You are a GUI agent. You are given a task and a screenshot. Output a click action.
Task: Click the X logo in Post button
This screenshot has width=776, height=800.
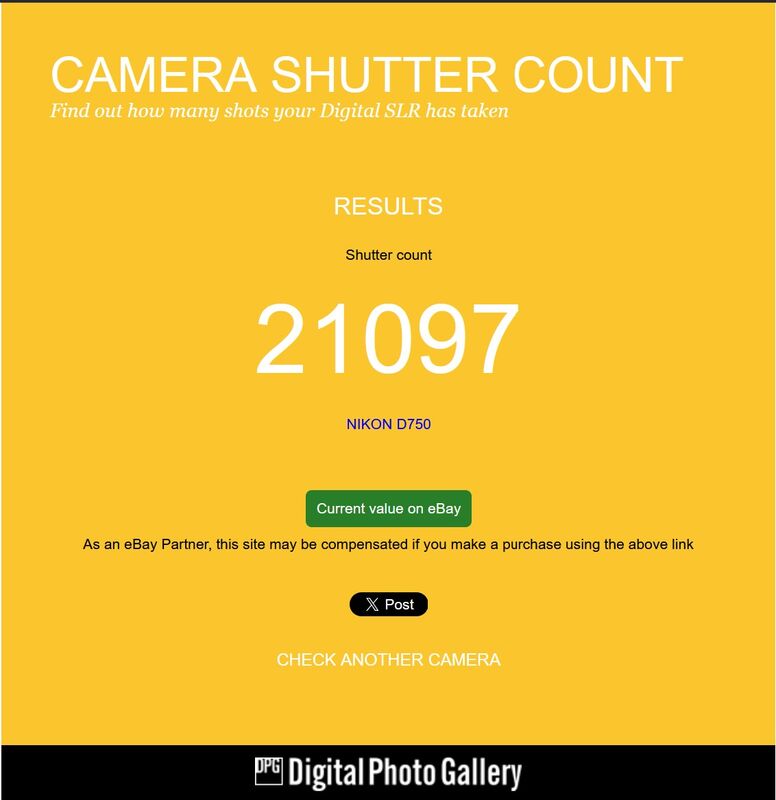pyautogui.click(x=372, y=605)
